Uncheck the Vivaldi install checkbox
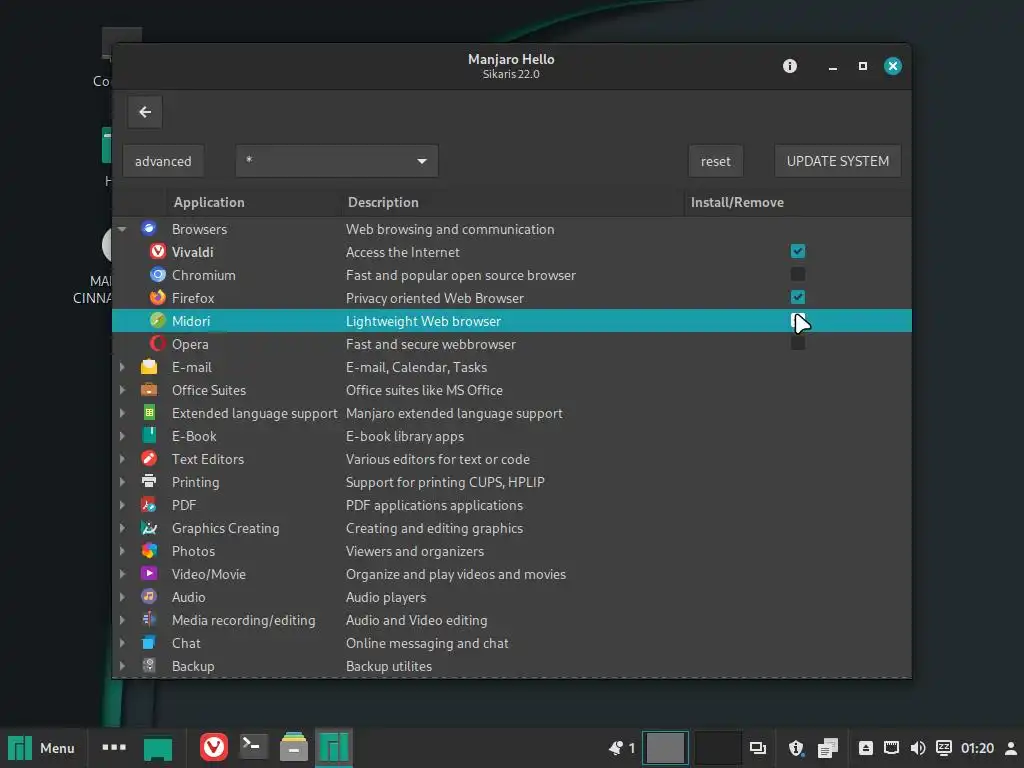The height and width of the screenshot is (768, 1024). tap(797, 251)
